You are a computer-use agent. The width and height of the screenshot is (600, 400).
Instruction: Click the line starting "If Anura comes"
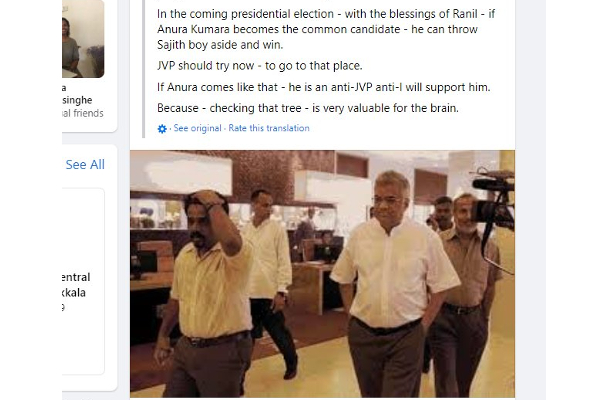pyautogui.click(x=323, y=87)
